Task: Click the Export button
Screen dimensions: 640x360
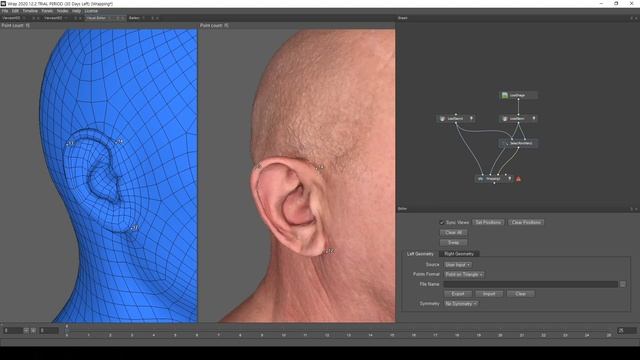Action: click(x=458, y=294)
